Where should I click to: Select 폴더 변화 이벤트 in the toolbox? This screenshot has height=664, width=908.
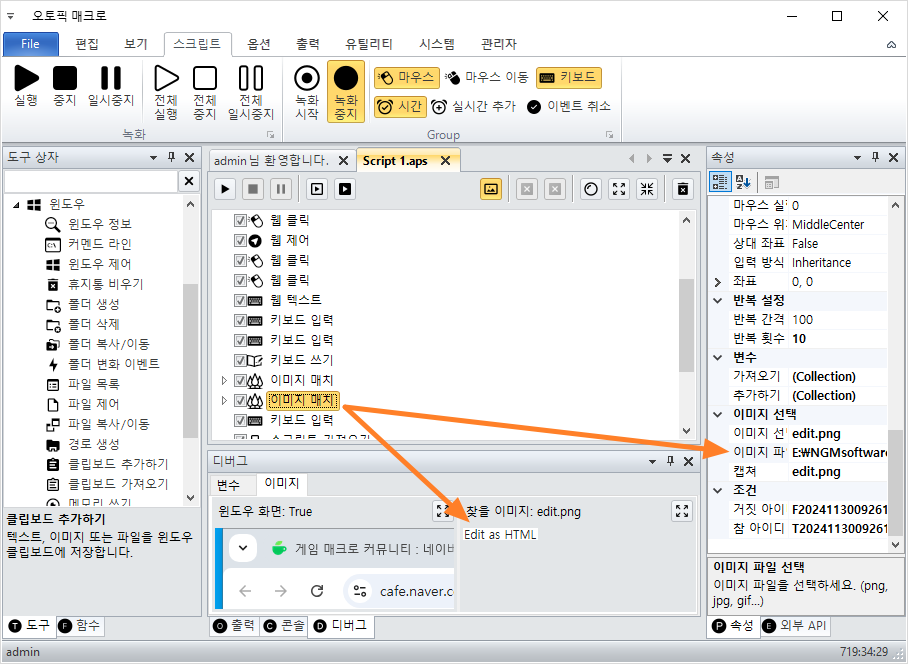(114, 364)
